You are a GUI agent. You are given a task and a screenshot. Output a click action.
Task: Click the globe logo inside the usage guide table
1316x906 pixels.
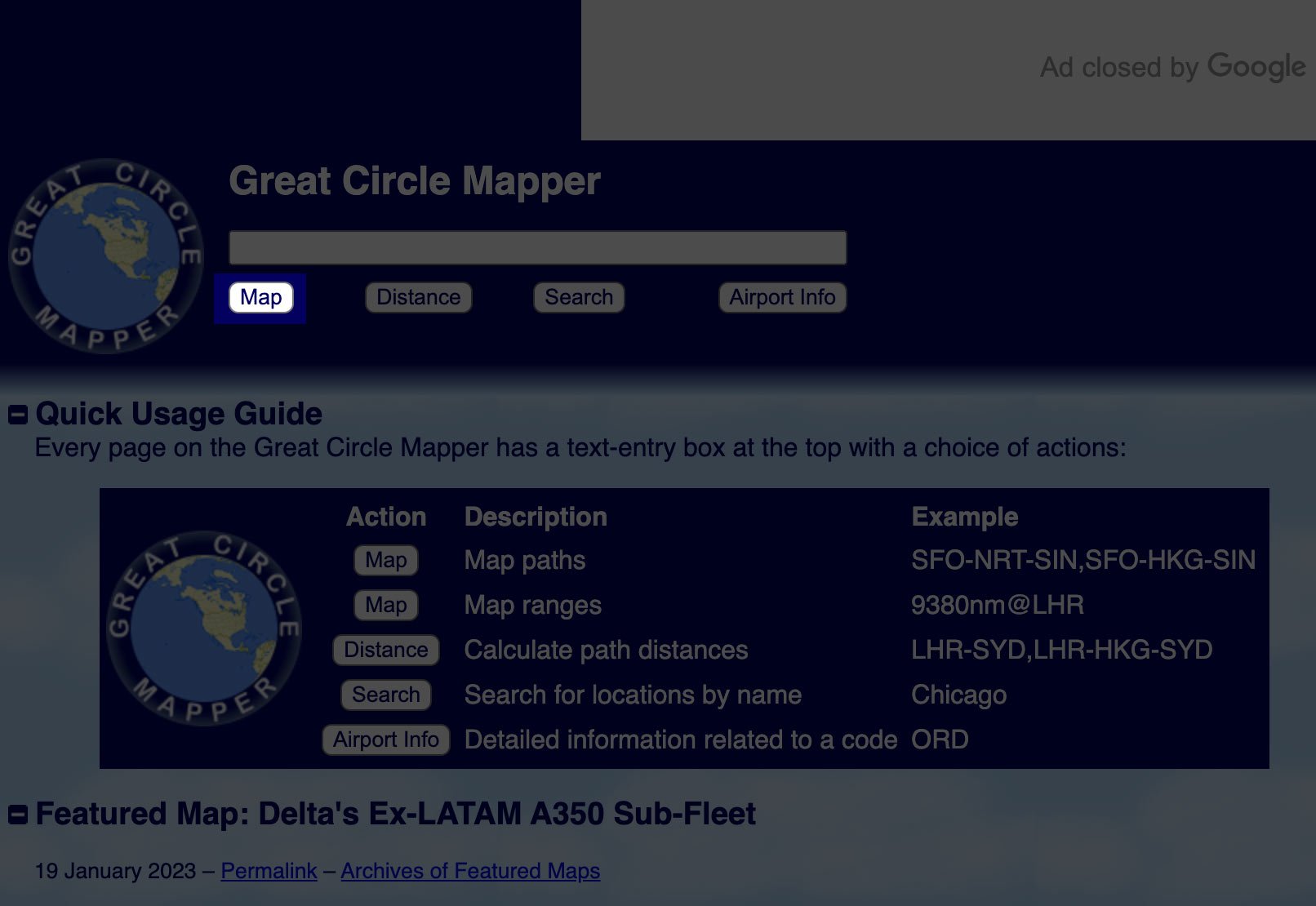tap(203, 628)
